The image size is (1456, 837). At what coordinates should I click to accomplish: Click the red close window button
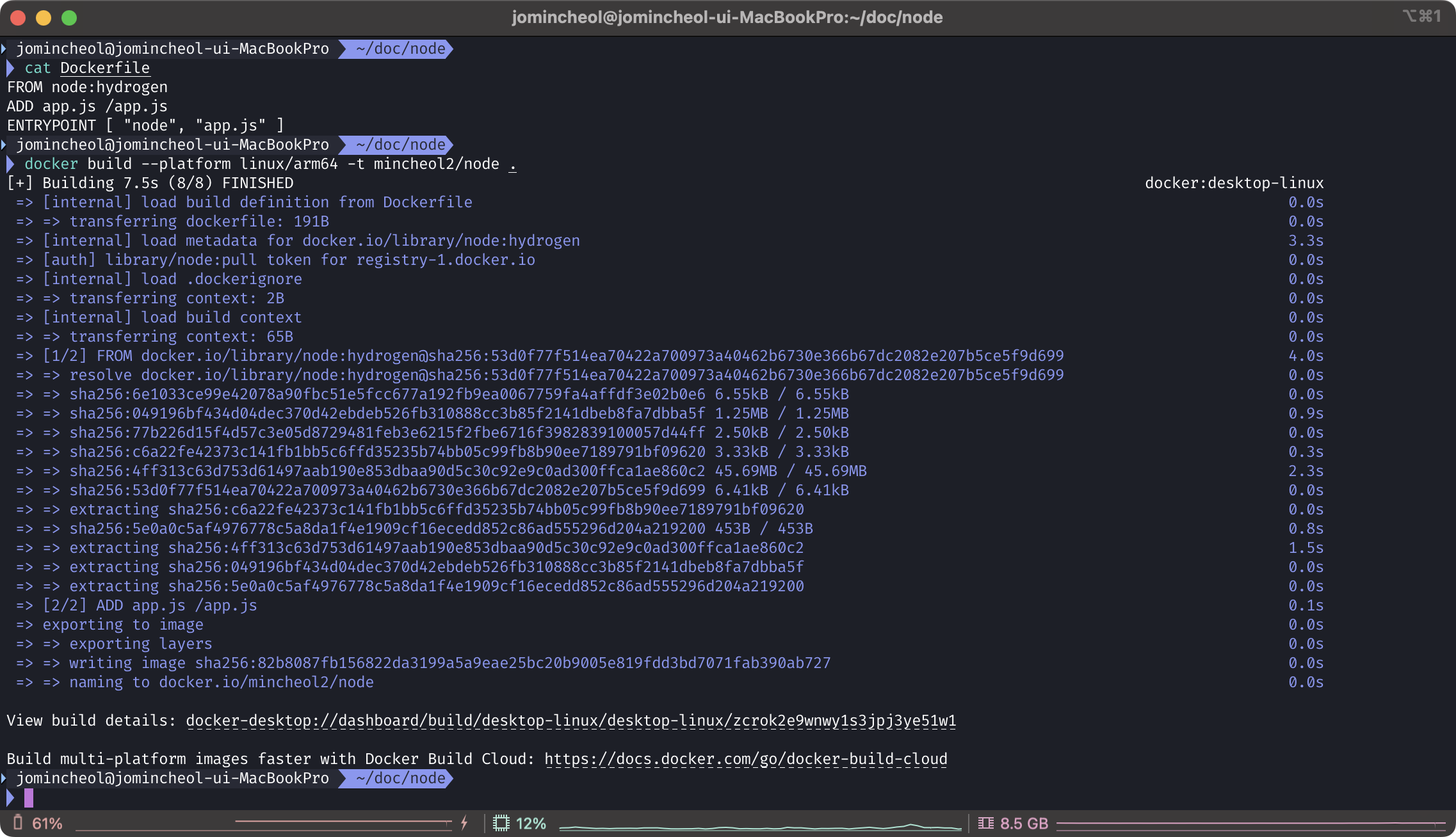click(x=18, y=17)
